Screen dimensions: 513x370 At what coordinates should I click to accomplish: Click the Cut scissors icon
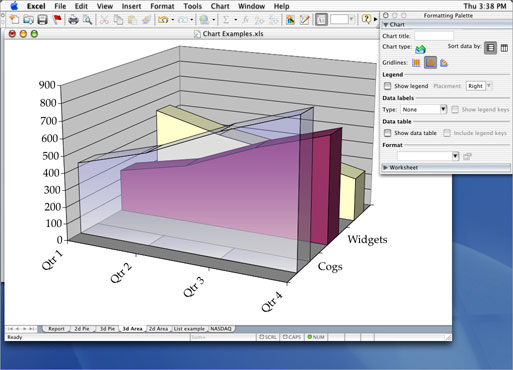104,20
